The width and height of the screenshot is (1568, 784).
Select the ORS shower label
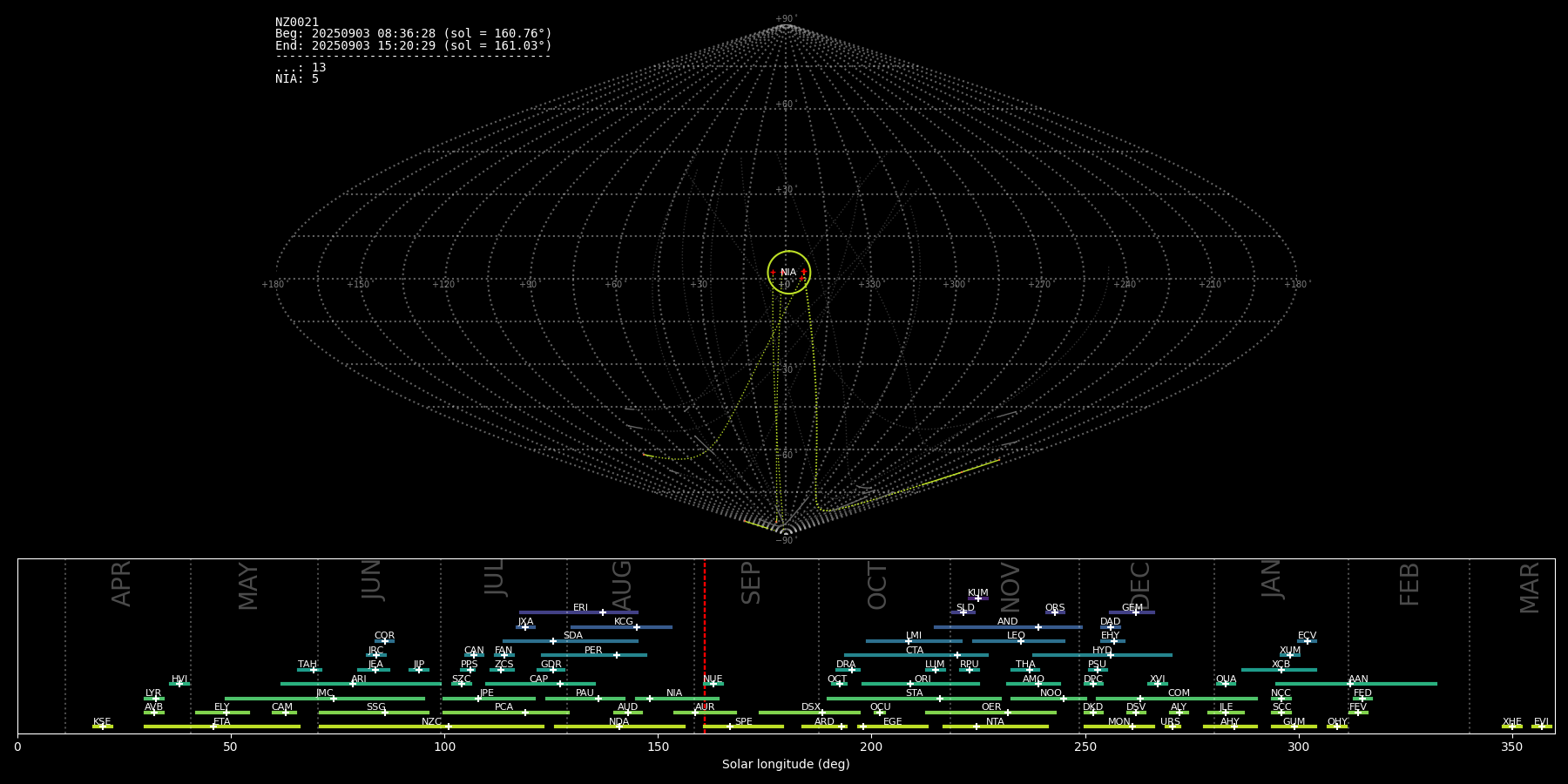(x=1055, y=608)
